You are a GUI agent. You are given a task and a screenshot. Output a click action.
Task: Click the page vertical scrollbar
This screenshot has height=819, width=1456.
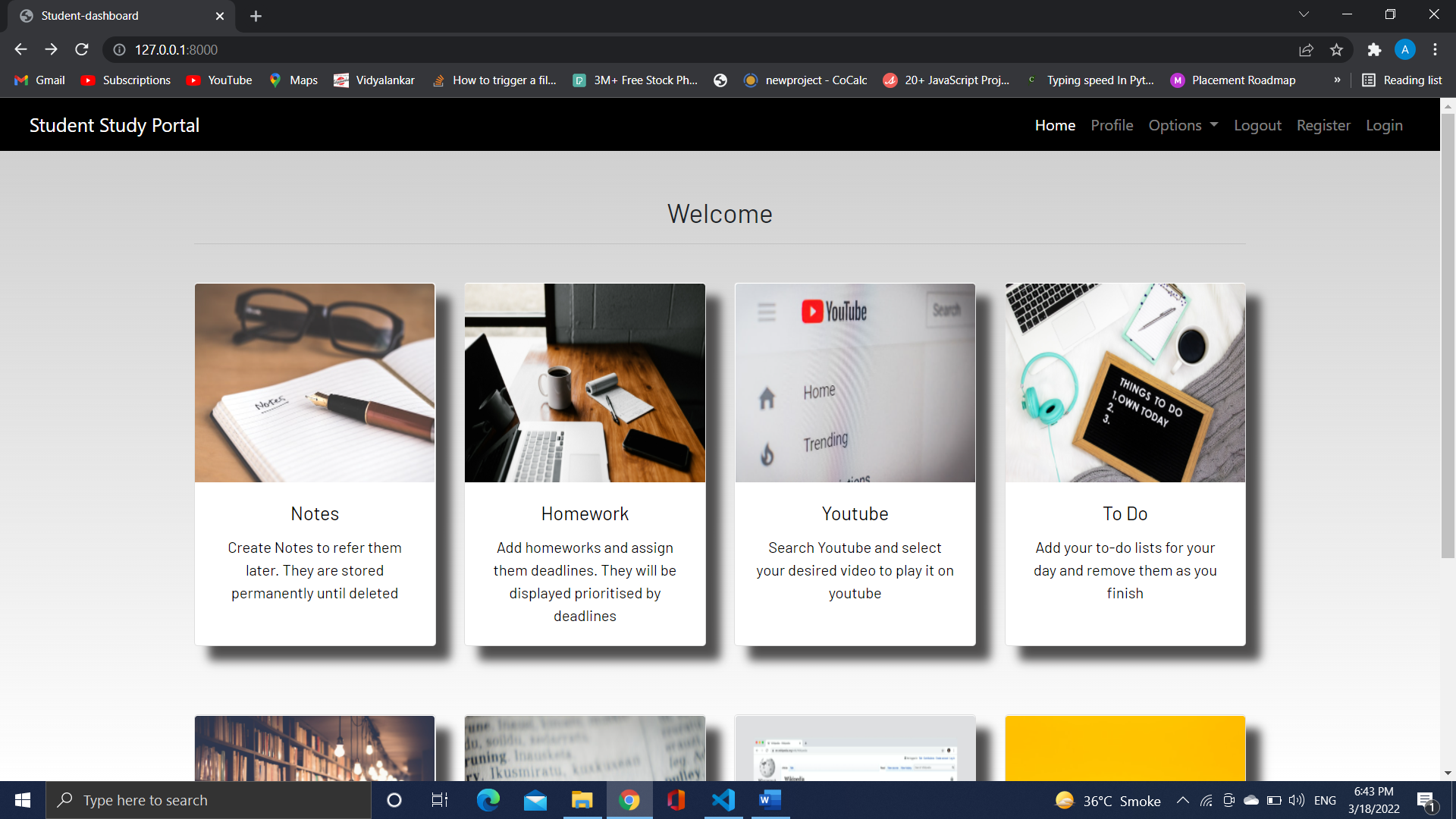(x=1448, y=336)
